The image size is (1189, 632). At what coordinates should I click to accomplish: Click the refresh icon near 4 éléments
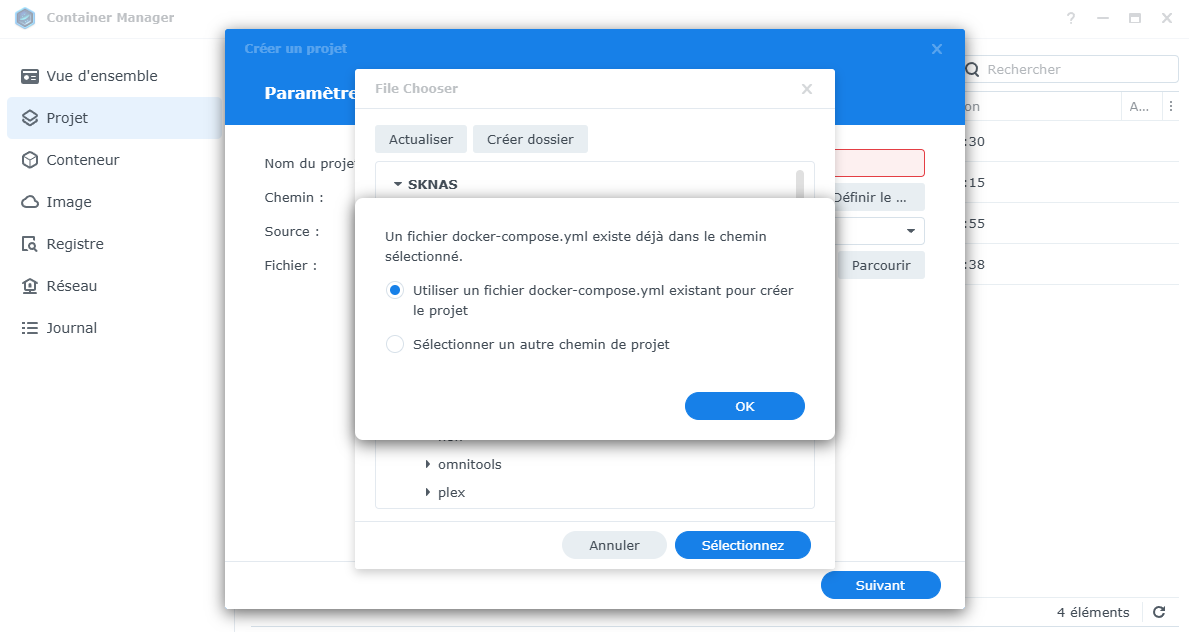(x=1159, y=612)
